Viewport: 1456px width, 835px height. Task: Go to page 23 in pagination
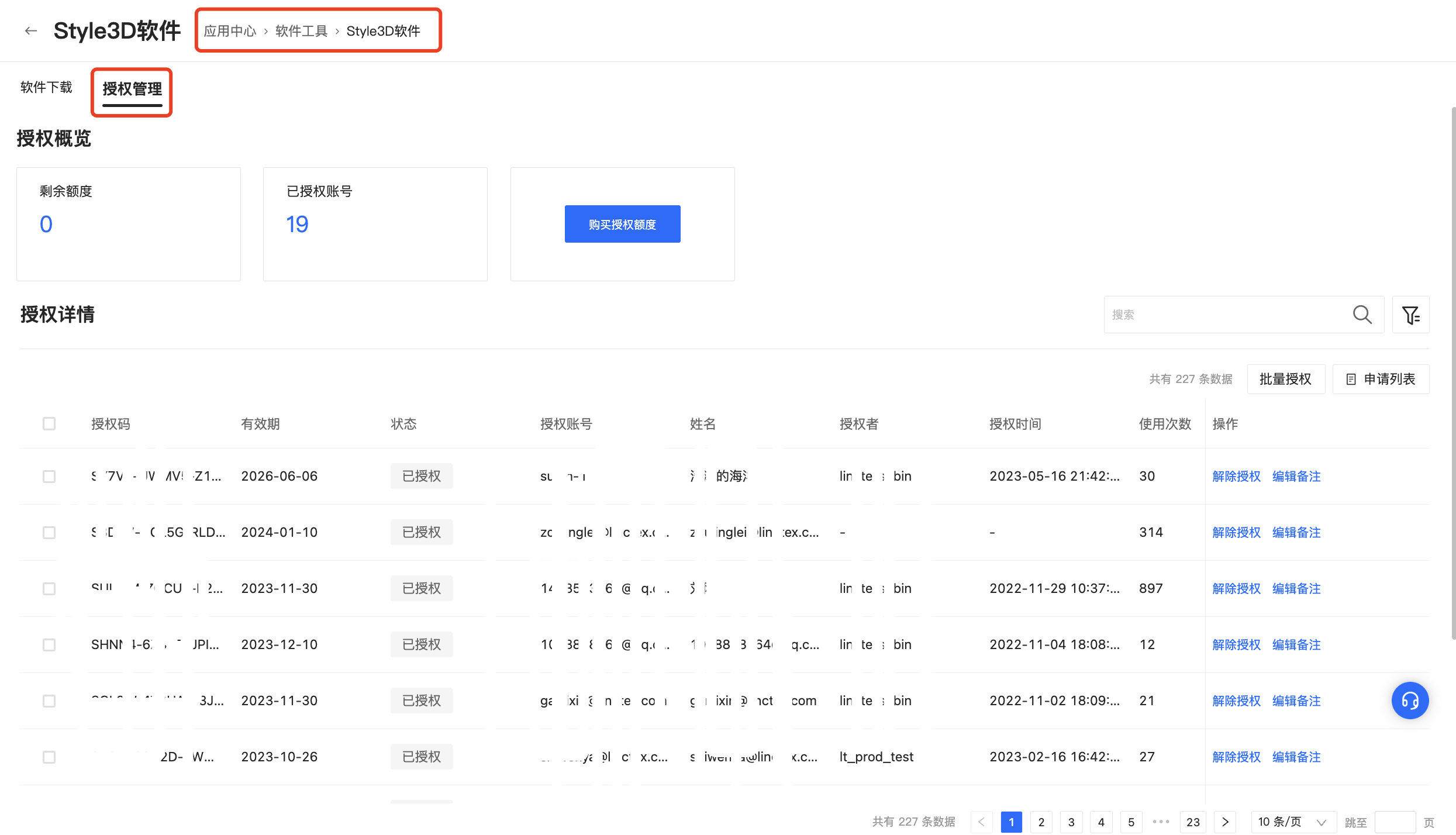pos(1193,822)
